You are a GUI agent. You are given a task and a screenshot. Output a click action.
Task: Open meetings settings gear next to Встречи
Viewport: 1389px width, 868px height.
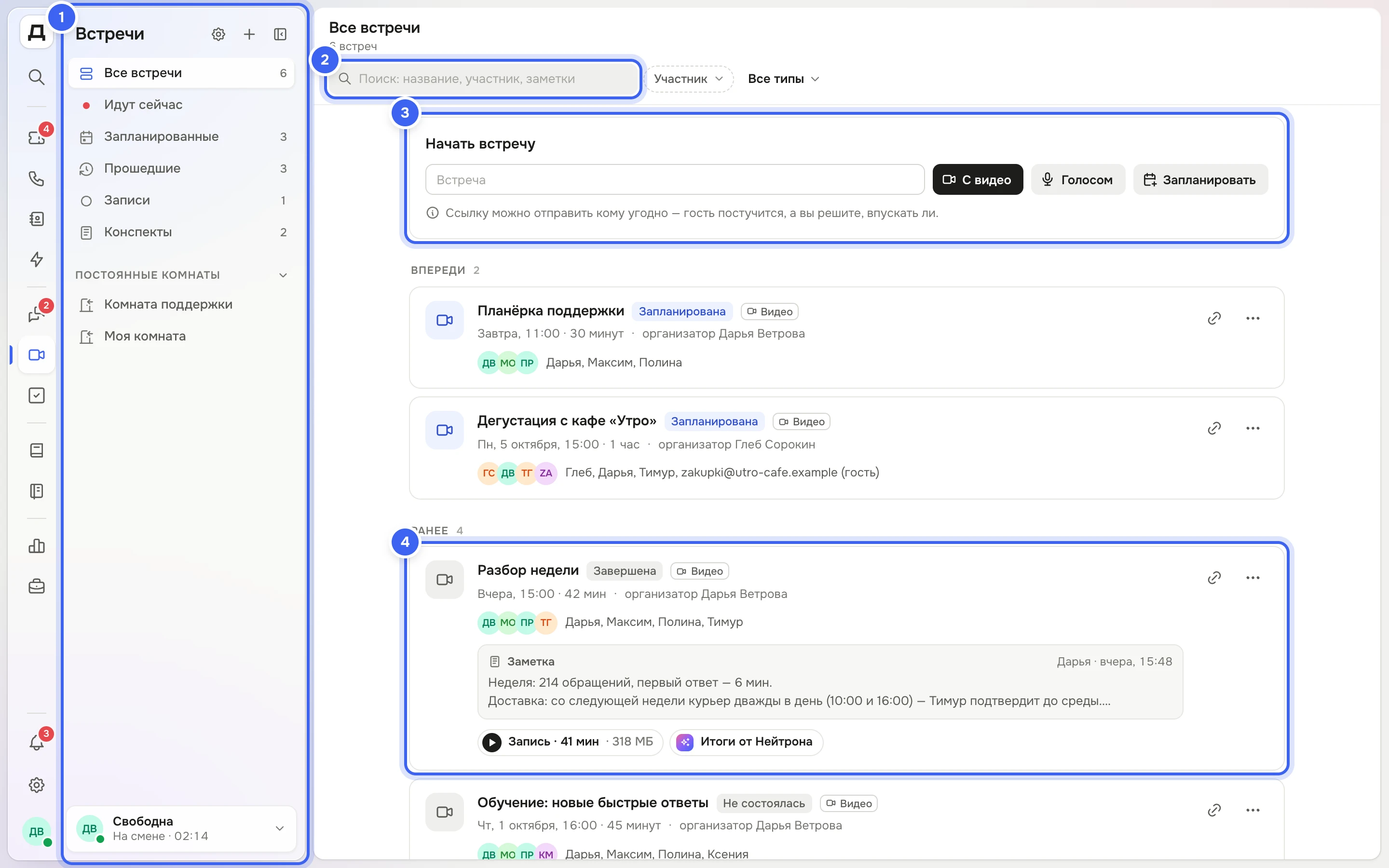coord(218,34)
